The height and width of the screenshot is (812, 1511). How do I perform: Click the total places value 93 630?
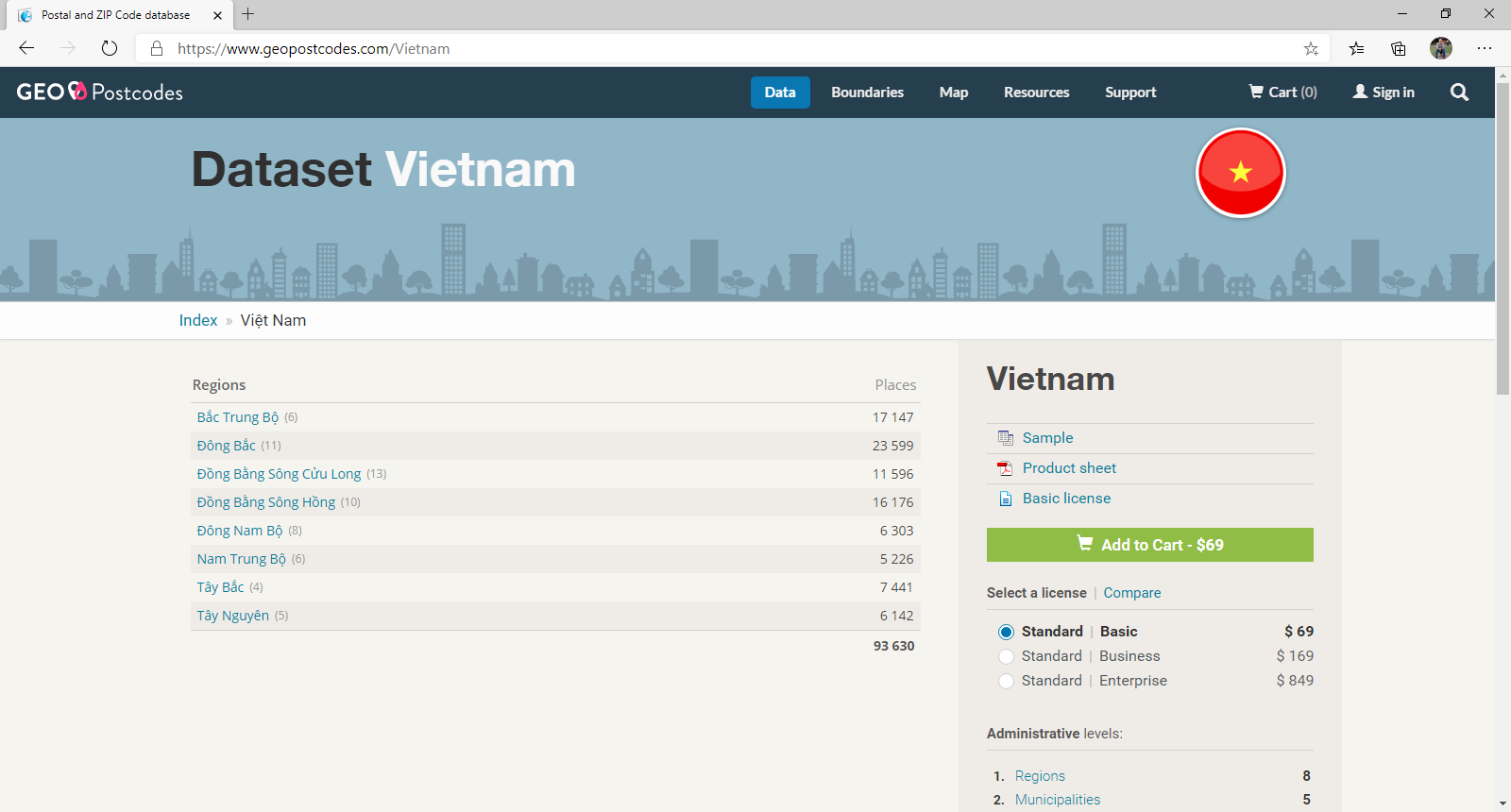[893, 646]
